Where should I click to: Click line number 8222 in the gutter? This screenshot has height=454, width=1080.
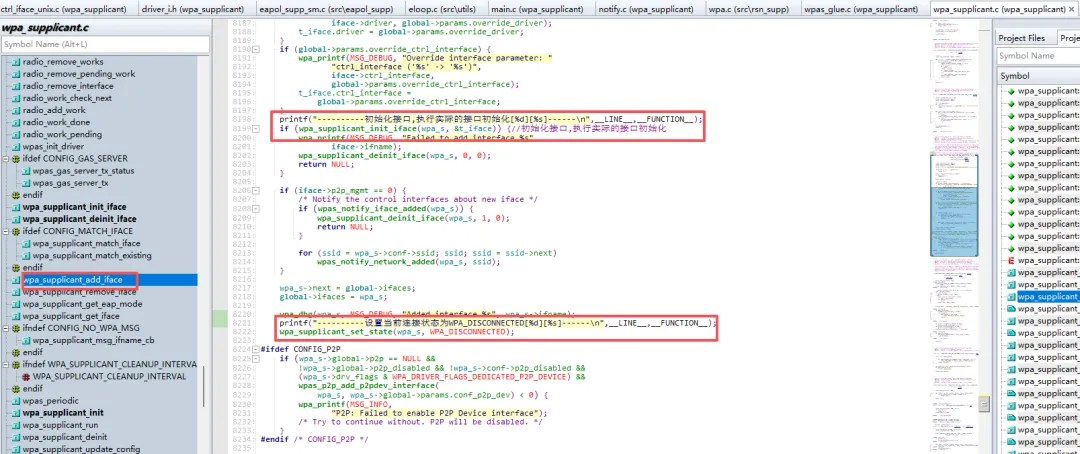tap(241, 331)
